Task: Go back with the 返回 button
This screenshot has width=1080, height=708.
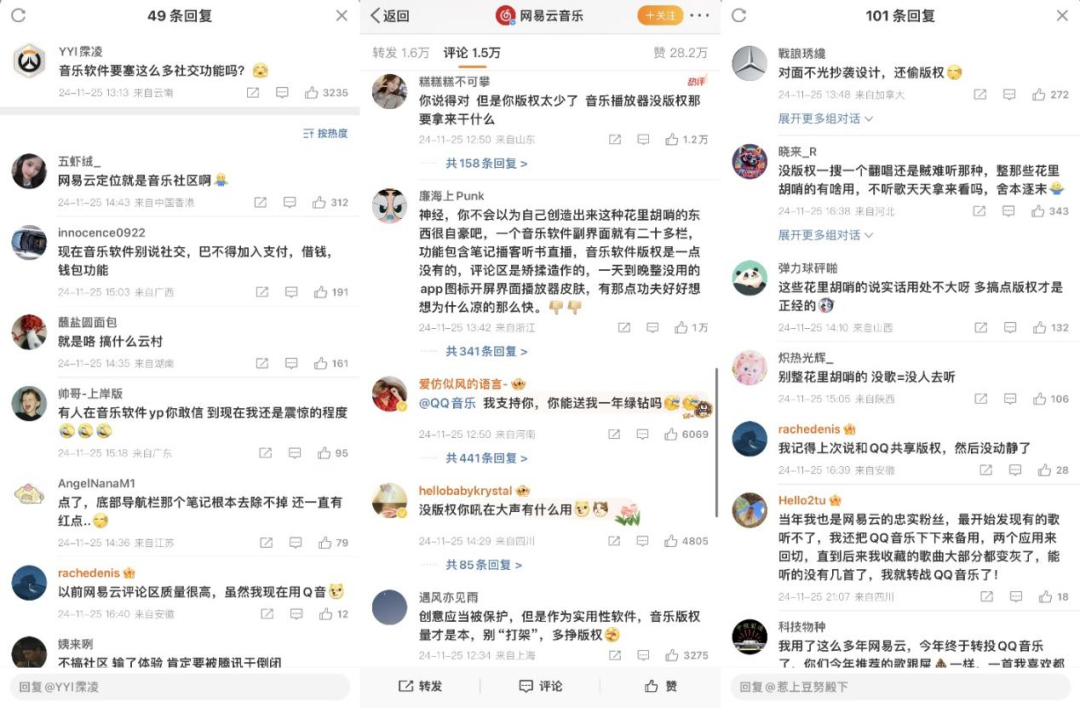Action: pyautogui.click(x=390, y=15)
